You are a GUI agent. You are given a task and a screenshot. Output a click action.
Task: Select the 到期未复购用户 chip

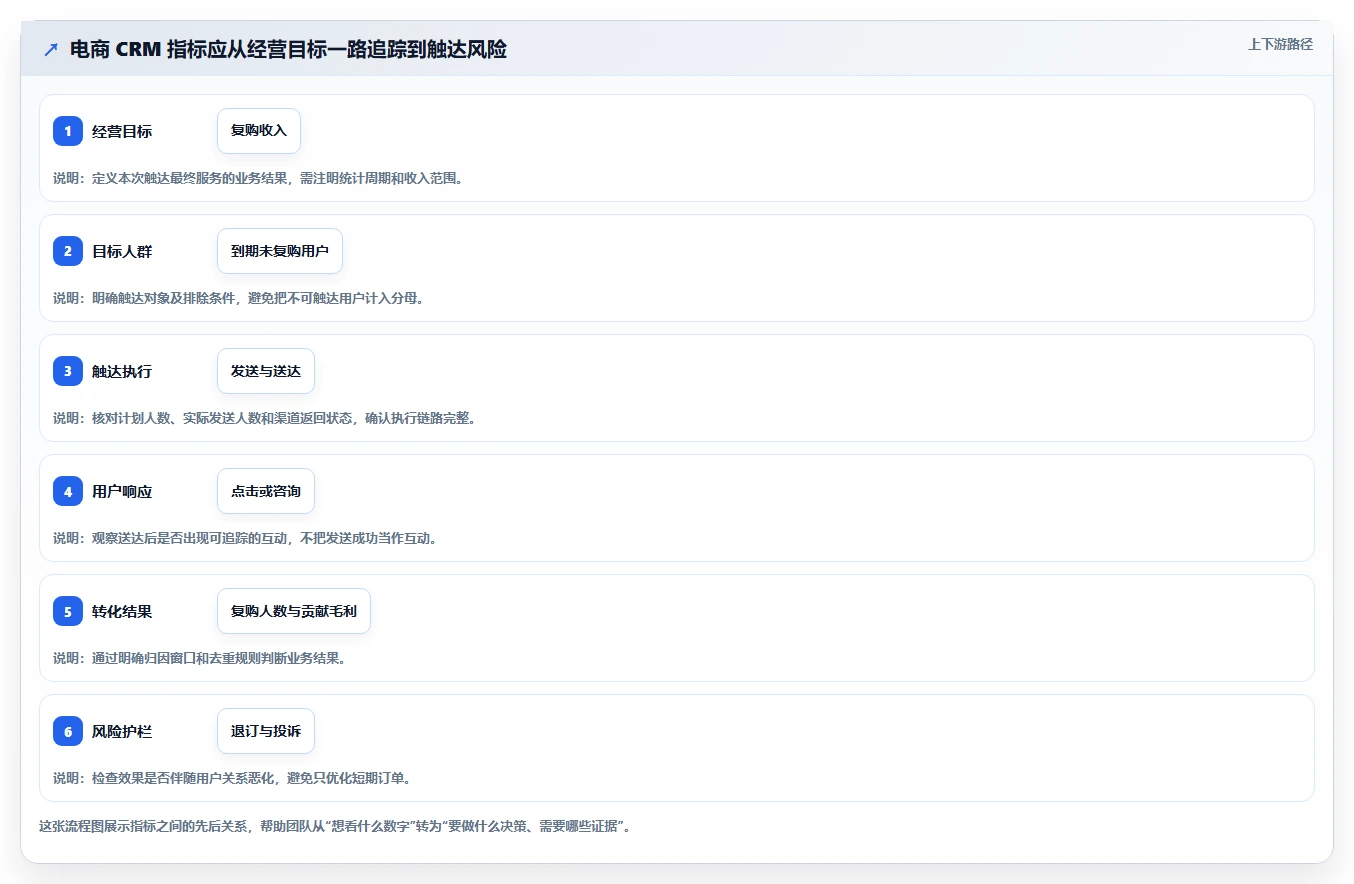280,251
